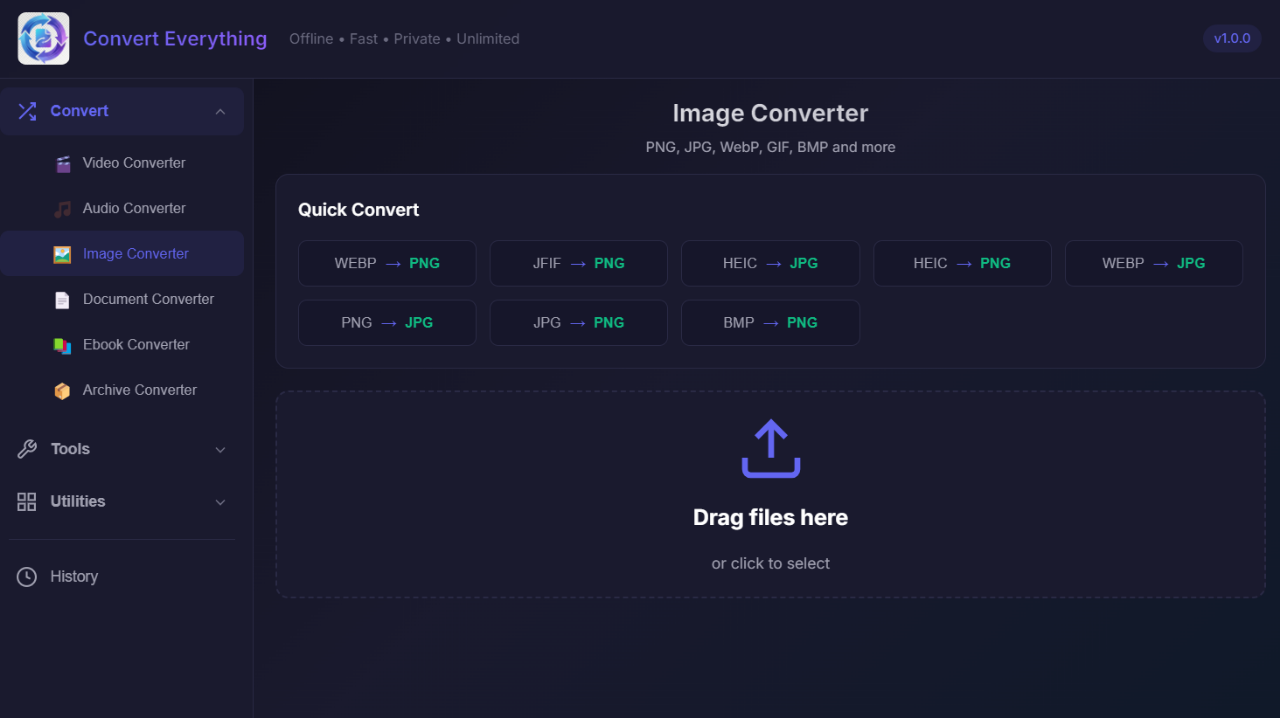Screen dimensions: 1280x720
Task: Click the v1.0.0 version badge
Action: 1231,38
